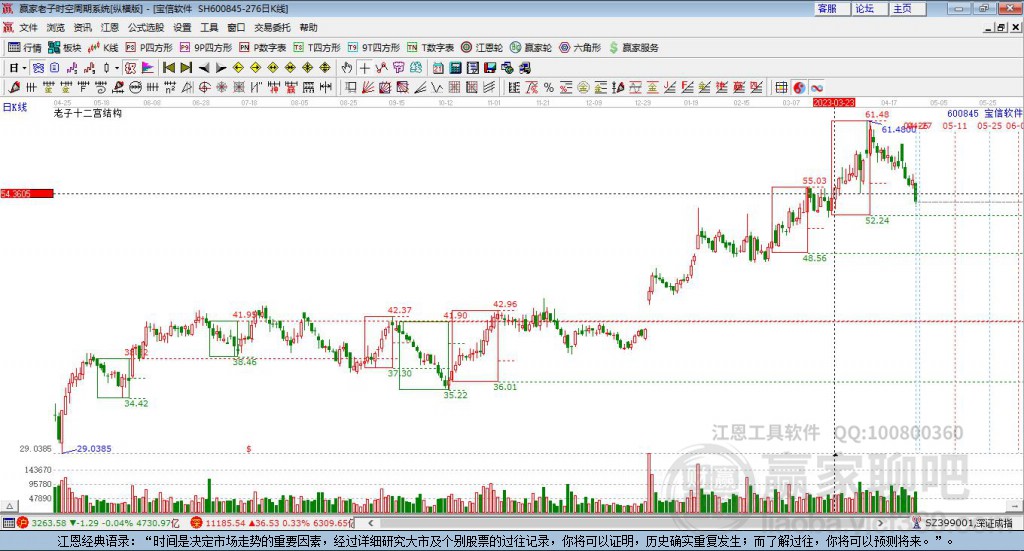Click the 客服 button in title bar
This screenshot has width=1024, height=551.
(831, 8)
